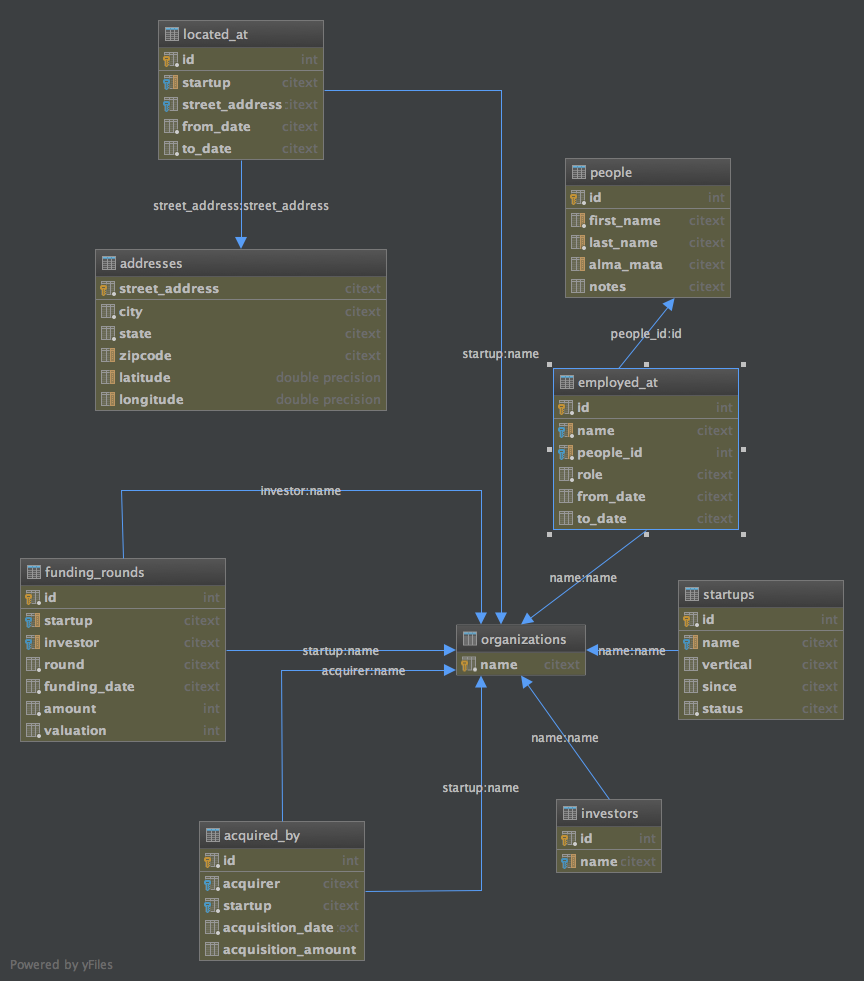Image resolution: width=864 pixels, height=981 pixels.
Task: Click the funding_rounds table header icon
Action: (x=33, y=573)
